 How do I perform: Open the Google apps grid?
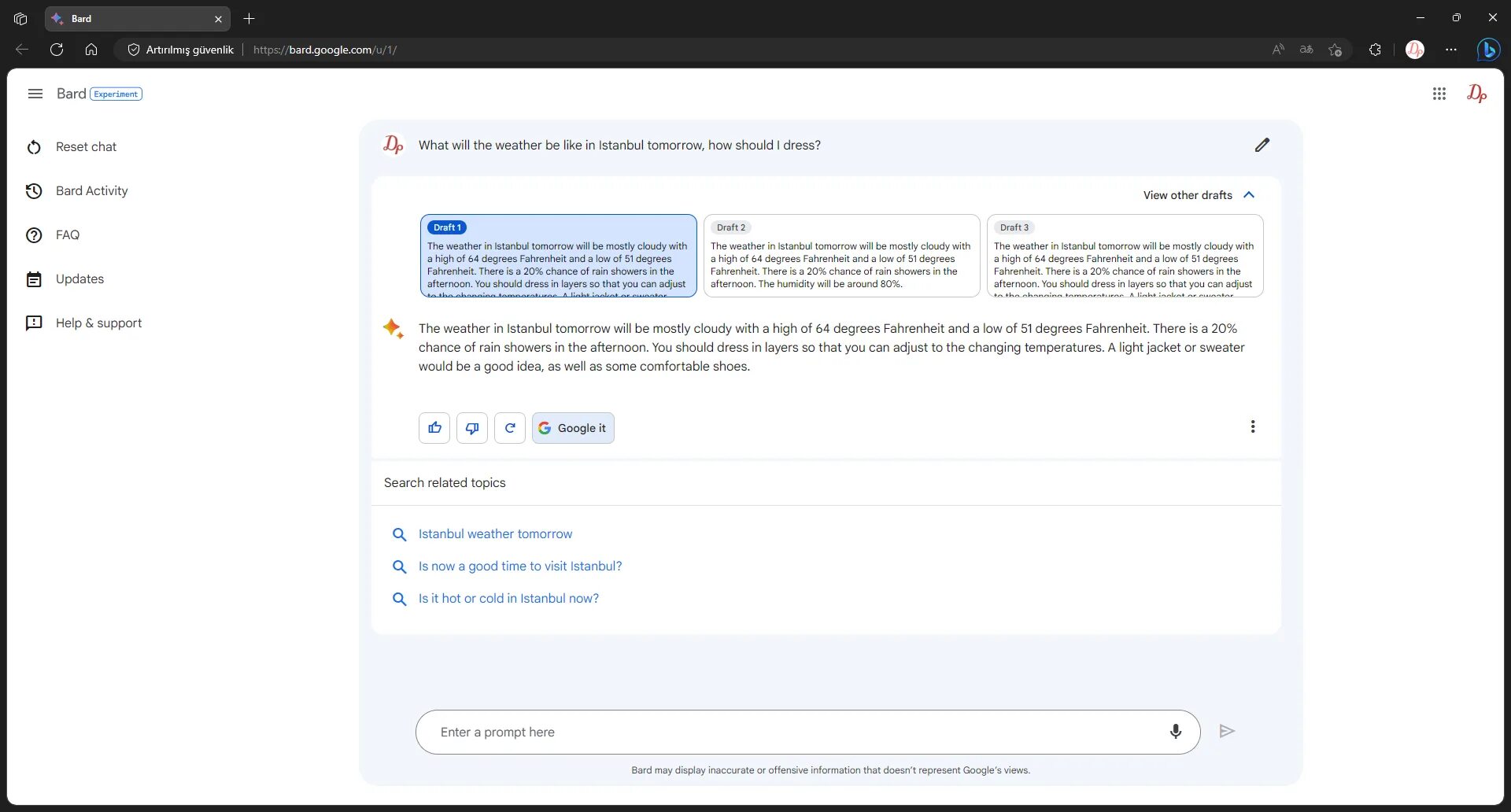pos(1439,94)
